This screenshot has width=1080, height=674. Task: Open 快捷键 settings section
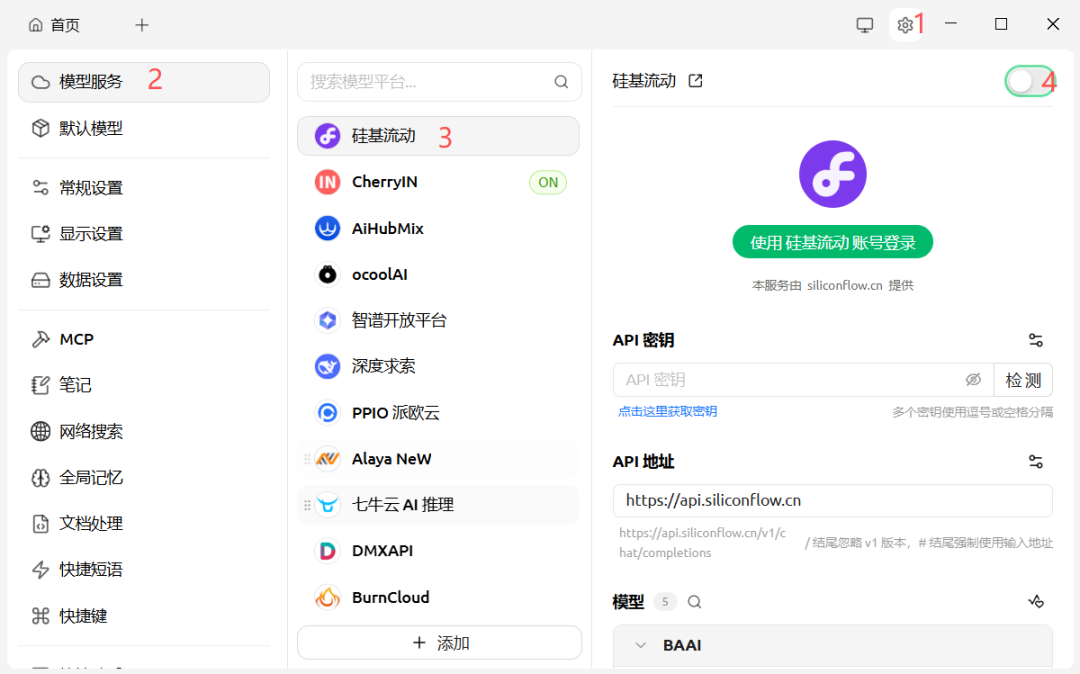click(144, 615)
